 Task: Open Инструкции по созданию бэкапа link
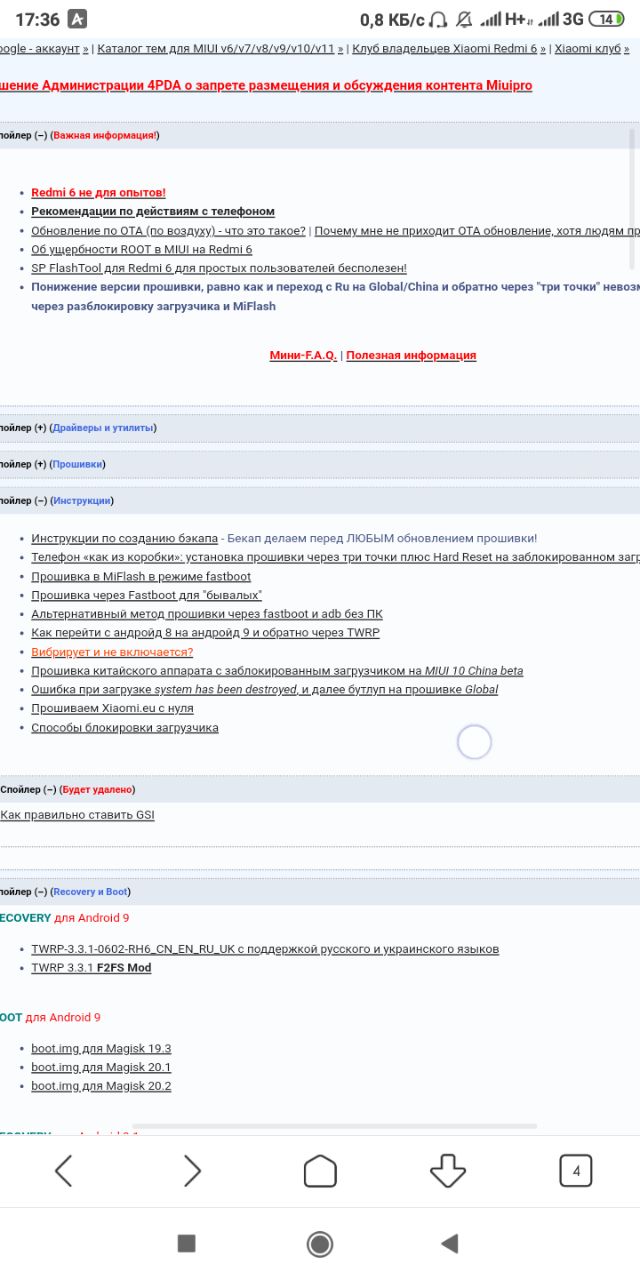click(x=124, y=538)
